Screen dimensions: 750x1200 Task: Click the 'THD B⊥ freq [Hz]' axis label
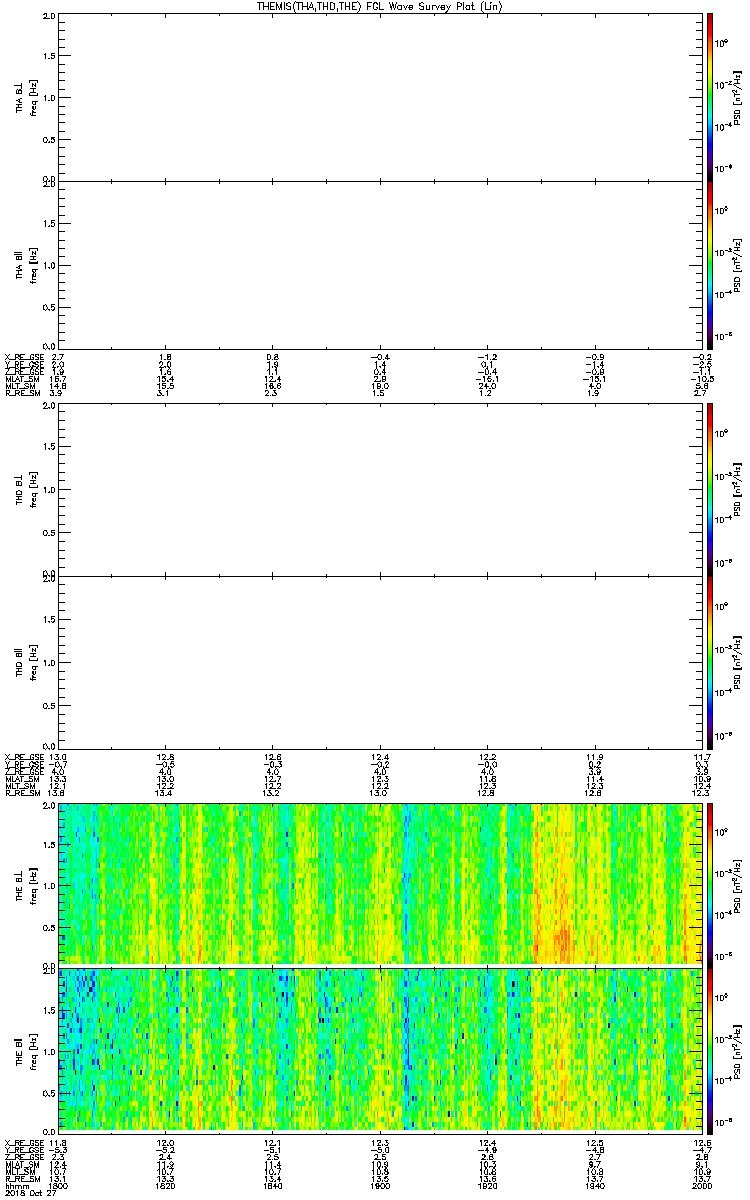26,489
